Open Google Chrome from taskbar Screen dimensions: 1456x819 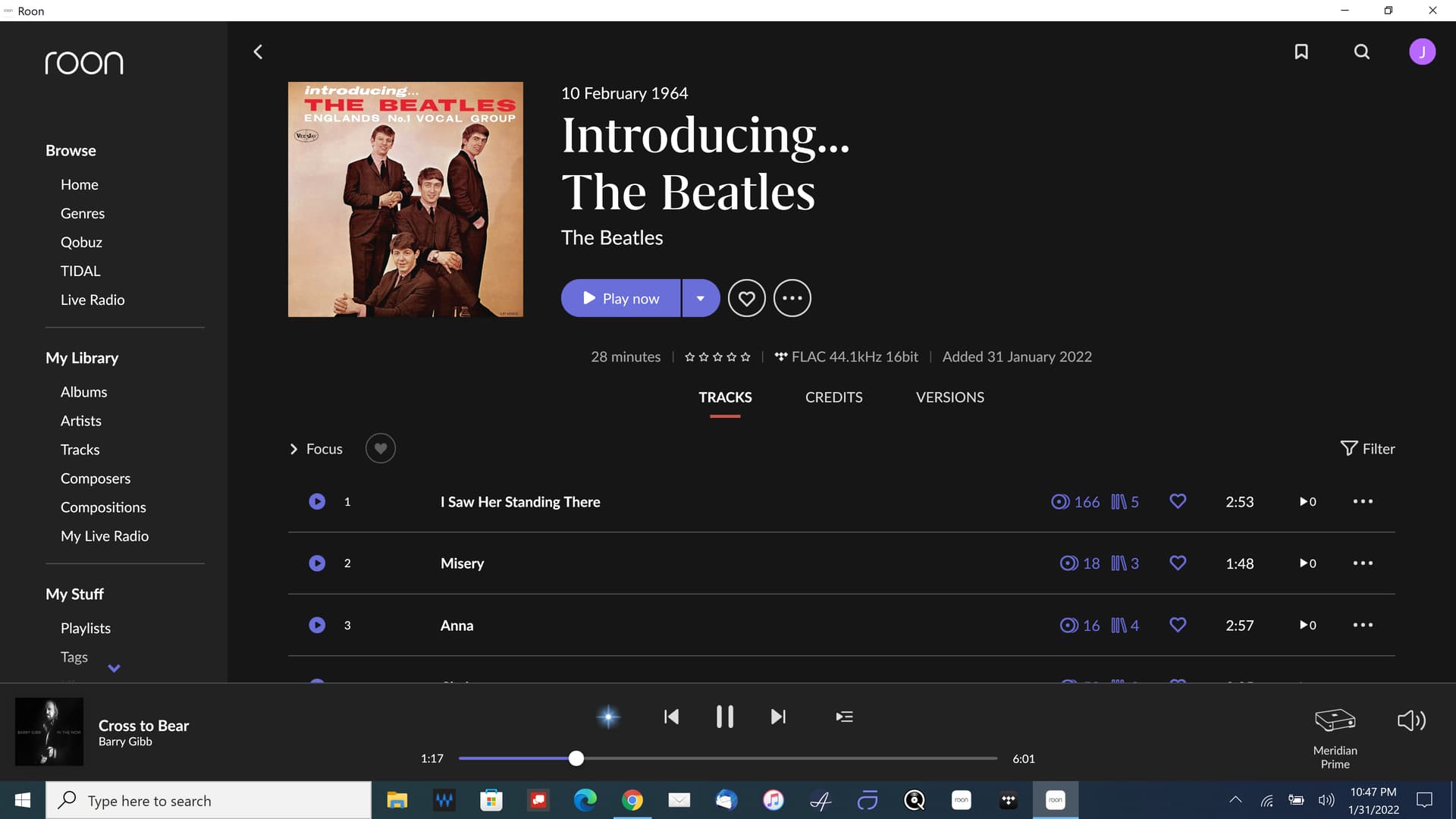click(x=632, y=800)
